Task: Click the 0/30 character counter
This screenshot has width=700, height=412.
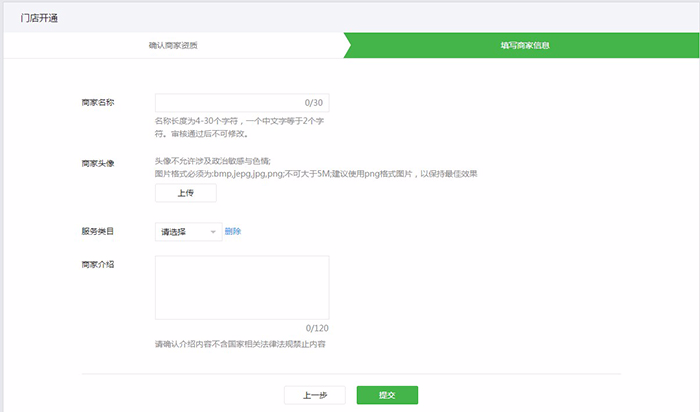Action: [314, 103]
